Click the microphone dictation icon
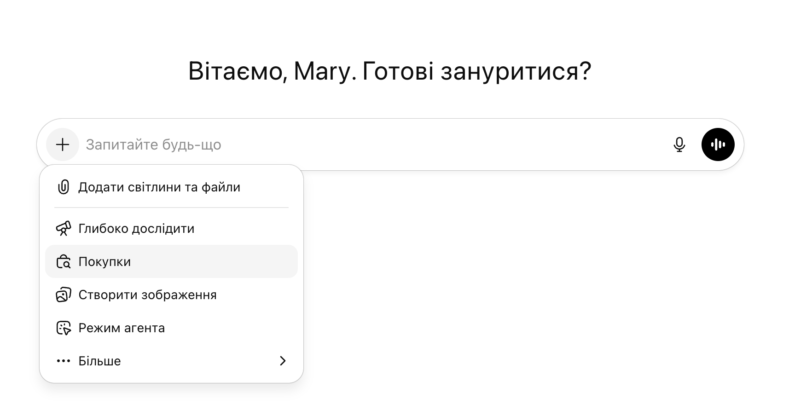The width and height of the screenshot is (789, 416). coord(679,145)
